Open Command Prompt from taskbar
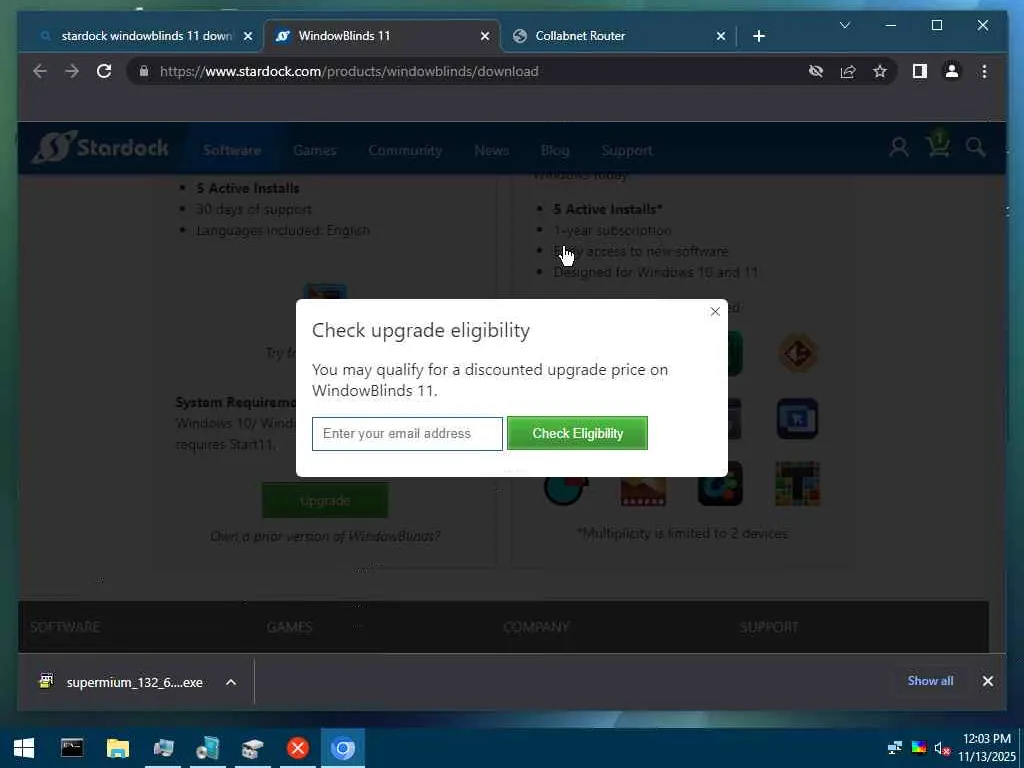 click(x=72, y=748)
